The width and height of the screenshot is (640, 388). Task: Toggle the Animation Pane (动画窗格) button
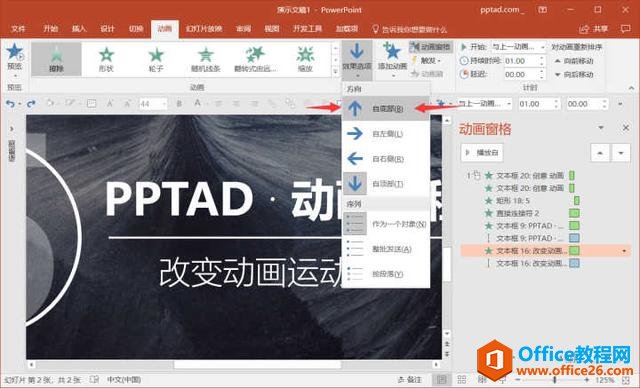pos(431,47)
